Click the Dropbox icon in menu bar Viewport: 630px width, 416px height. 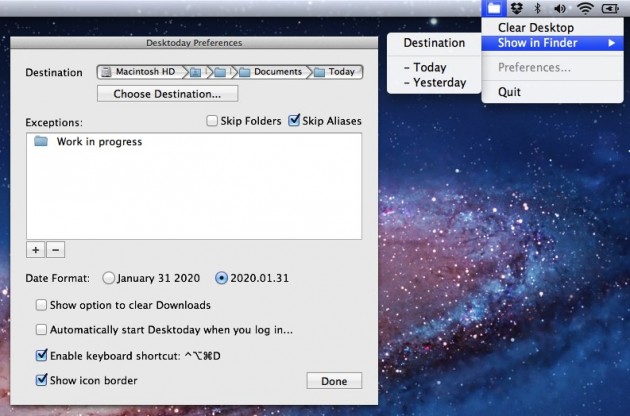point(517,8)
